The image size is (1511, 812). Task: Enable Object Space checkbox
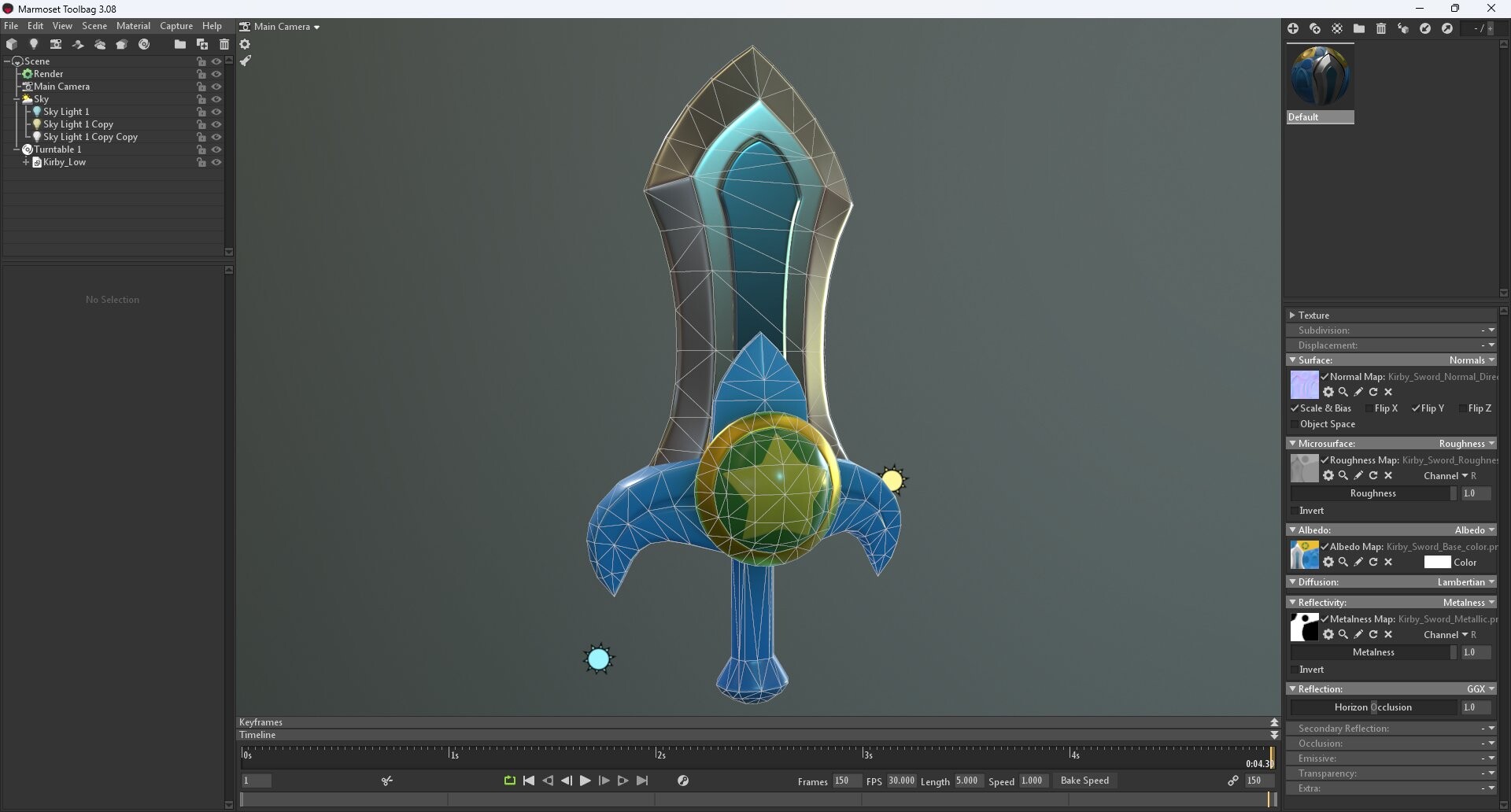click(1295, 424)
